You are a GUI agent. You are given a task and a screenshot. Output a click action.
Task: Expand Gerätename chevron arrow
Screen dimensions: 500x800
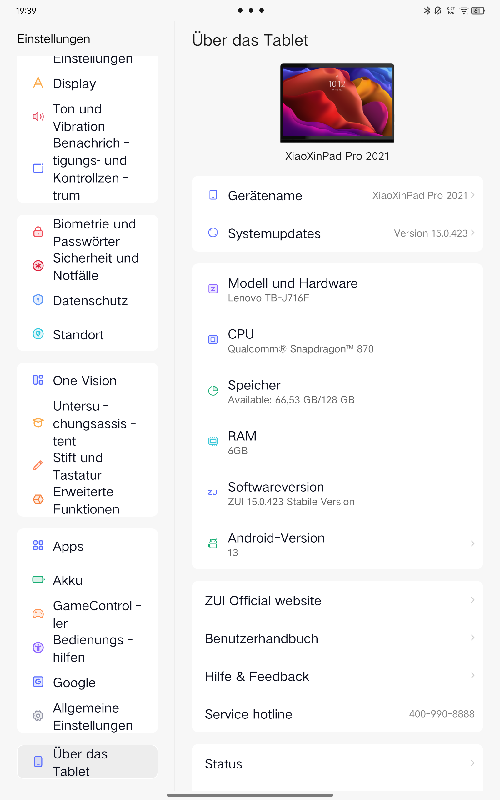[x=472, y=195]
